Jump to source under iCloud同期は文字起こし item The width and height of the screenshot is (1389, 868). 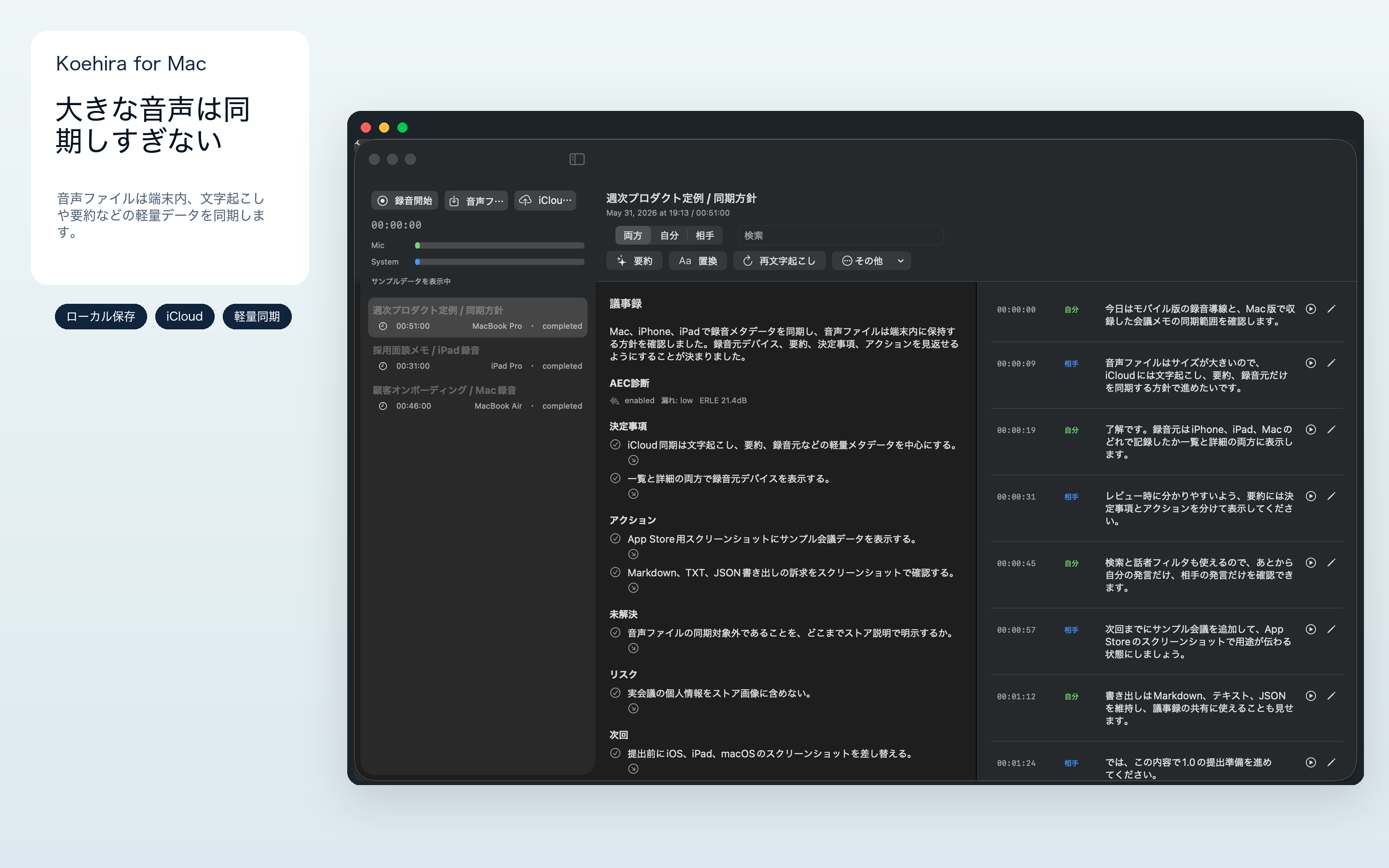point(633,461)
